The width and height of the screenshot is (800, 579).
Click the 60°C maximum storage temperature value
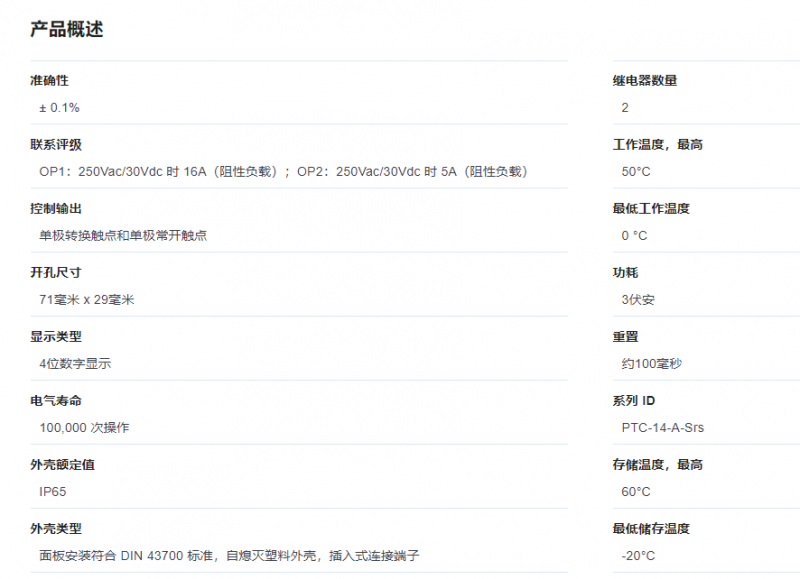636,491
